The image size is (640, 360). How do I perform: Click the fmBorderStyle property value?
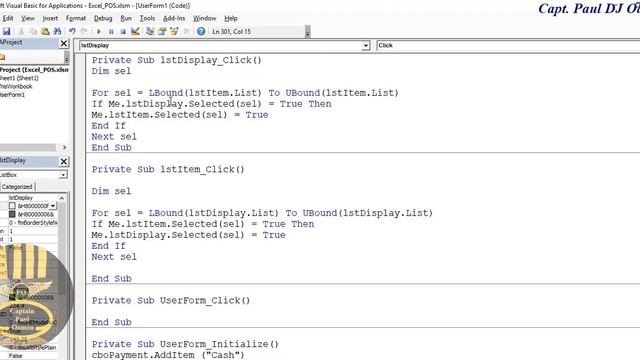coord(33,222)
